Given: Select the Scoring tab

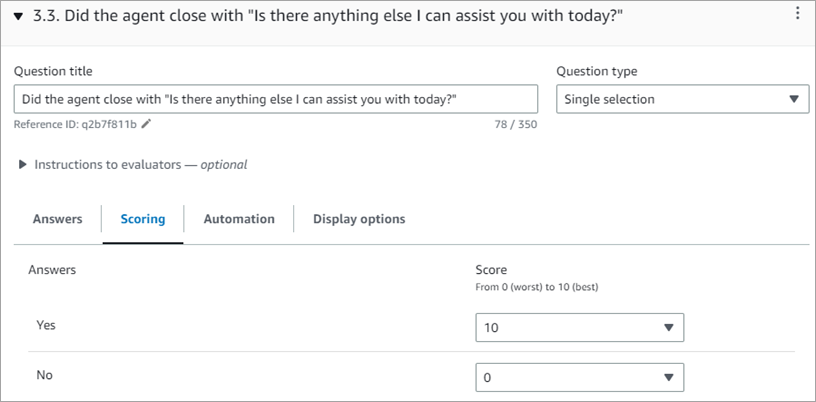Looking at the screenshot, I should pos(143,219).
